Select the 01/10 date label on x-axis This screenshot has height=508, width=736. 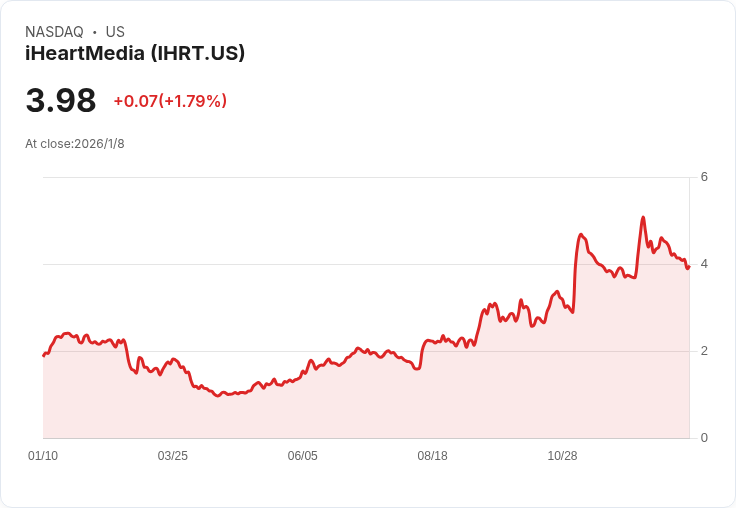coord(43,456)
